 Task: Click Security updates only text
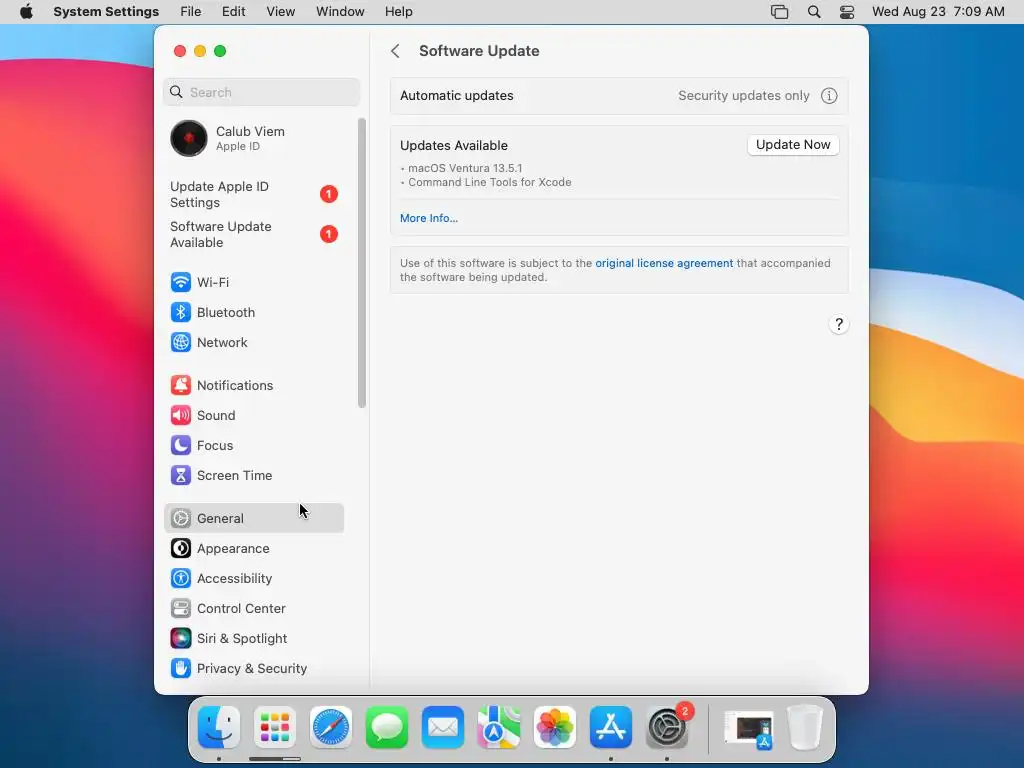(744, 96)
